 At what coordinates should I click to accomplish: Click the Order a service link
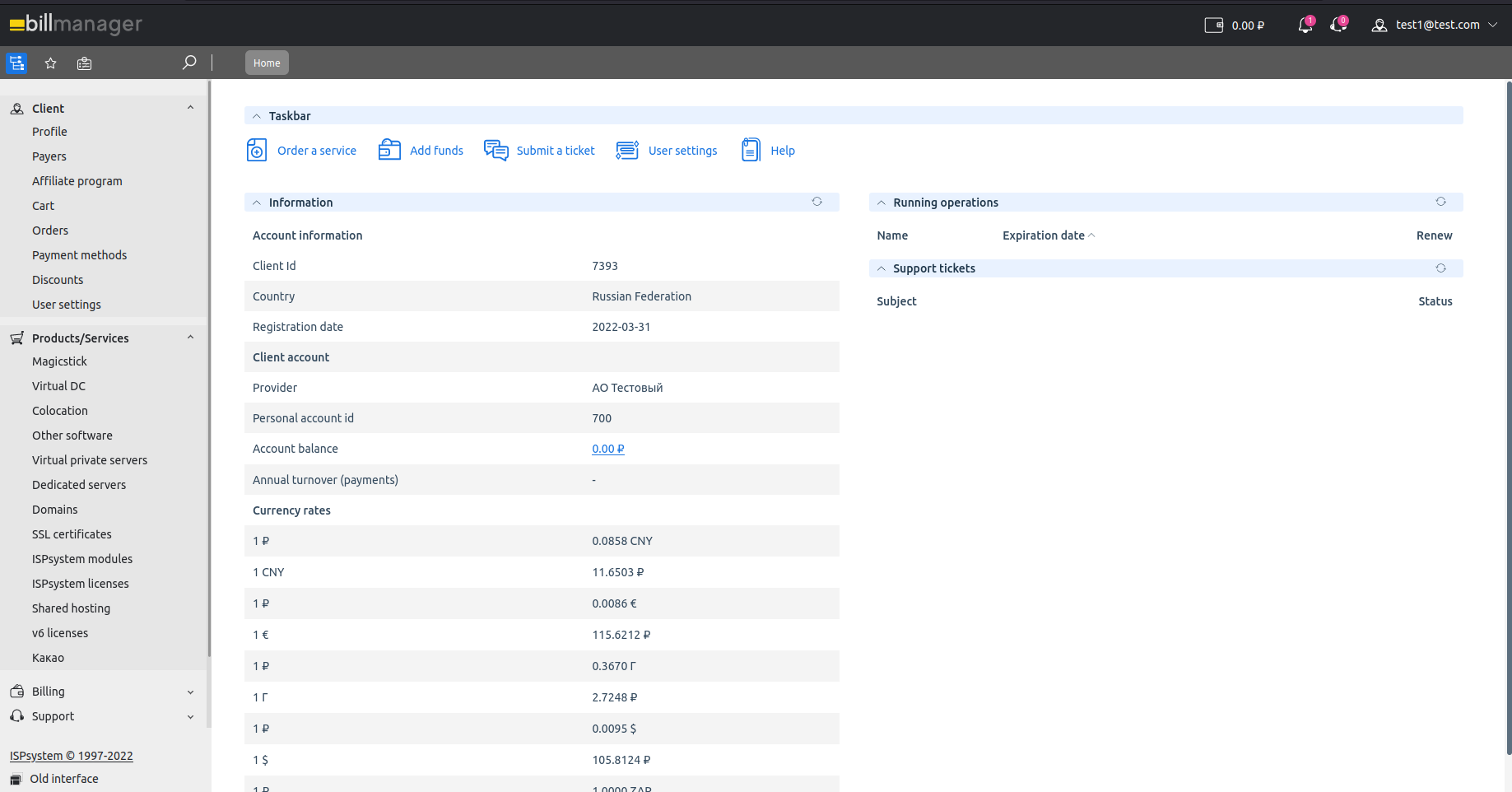tap(317, 151)
